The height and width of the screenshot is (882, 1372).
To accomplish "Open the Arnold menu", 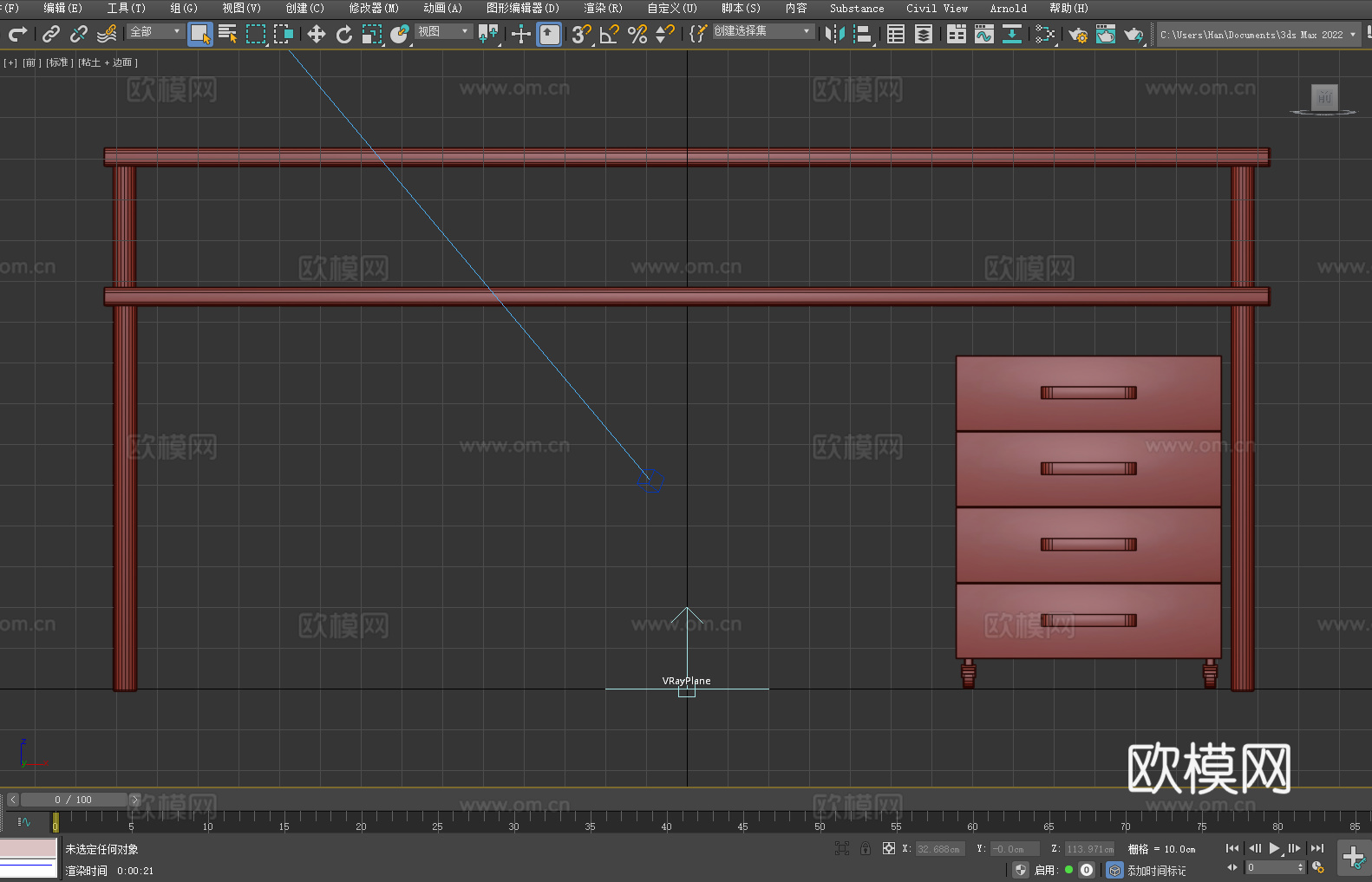I will (1009, 8).
